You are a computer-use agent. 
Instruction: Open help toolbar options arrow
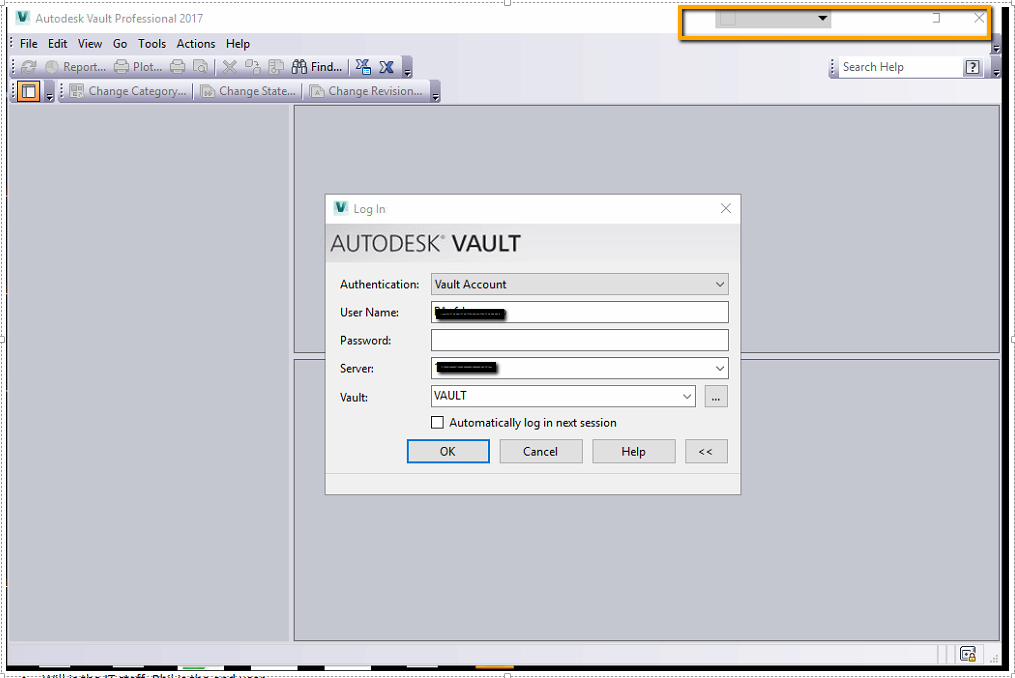pyautogui.click(x=996, y=67)
